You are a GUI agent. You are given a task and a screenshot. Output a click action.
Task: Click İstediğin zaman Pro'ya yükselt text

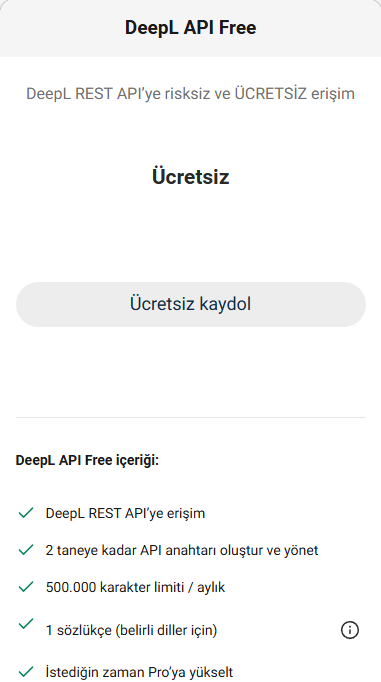139,672
